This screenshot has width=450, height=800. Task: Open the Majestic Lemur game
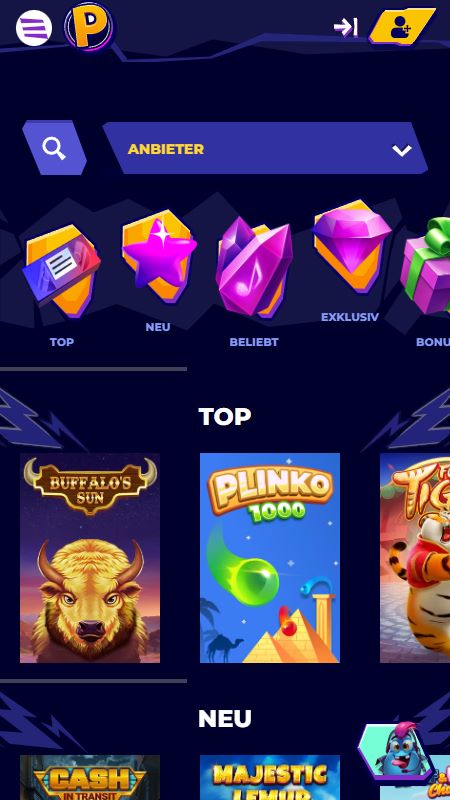coord(270,778)
